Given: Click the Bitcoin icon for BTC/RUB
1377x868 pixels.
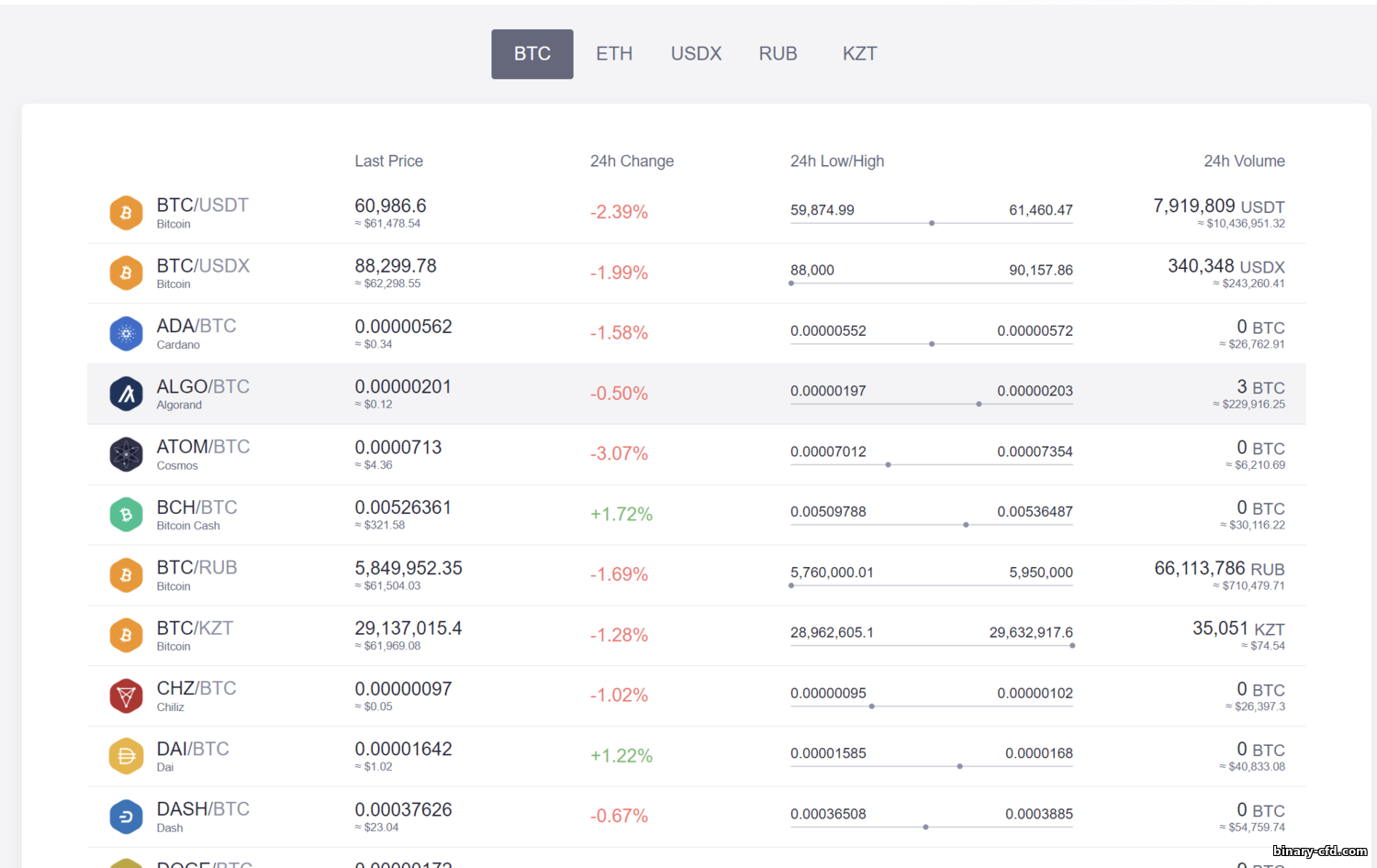Looking at the screenshot, I should [126, 575].
